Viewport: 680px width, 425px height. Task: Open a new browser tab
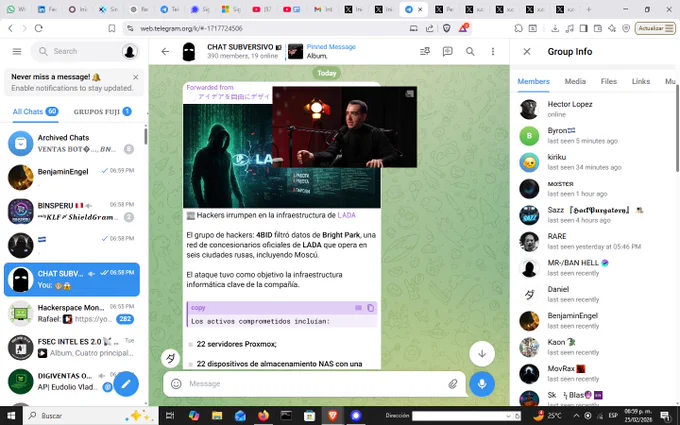tap(588, 9)
